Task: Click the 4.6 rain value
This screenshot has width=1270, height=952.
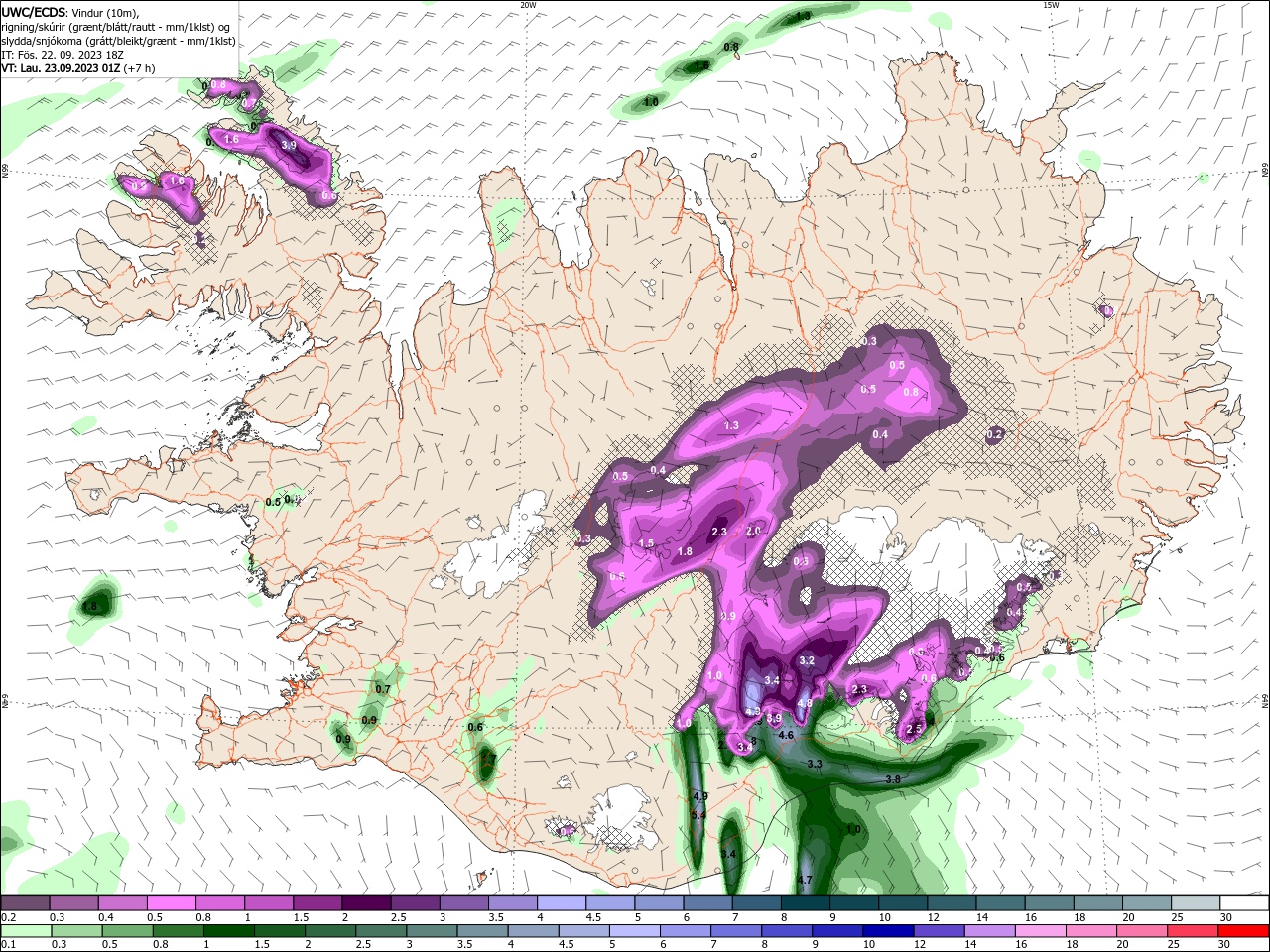Action: click(786, 735)
